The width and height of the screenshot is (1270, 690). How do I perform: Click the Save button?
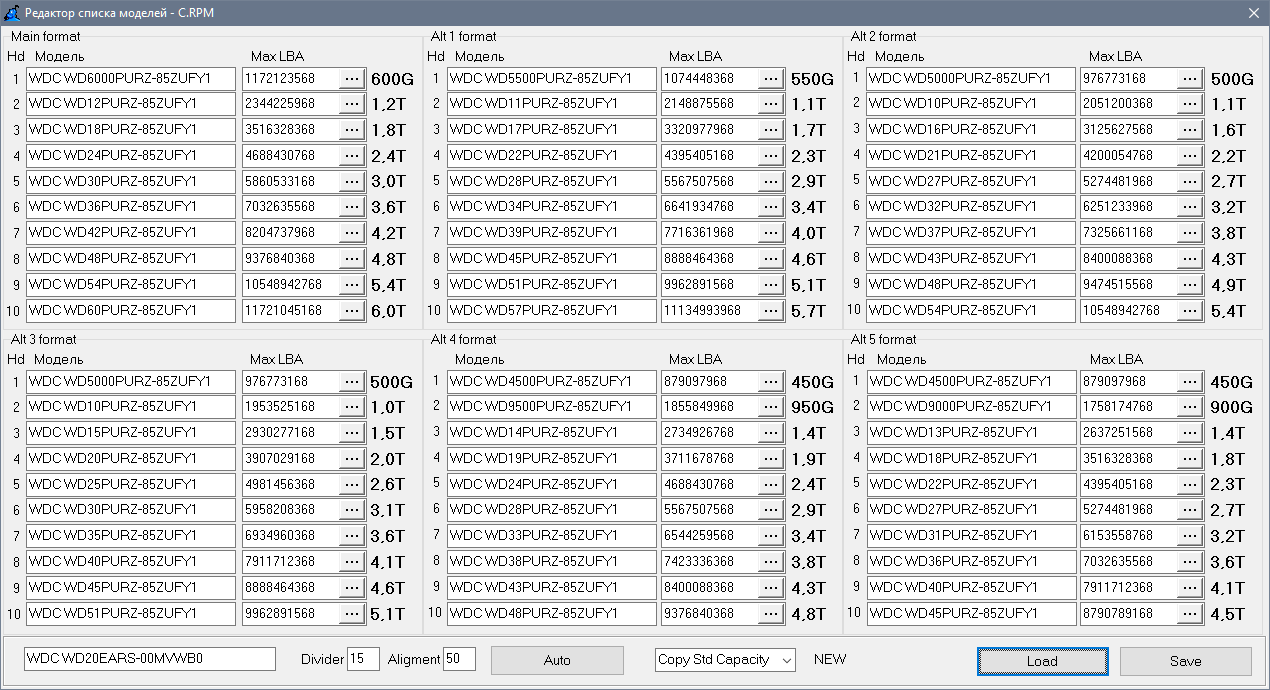1185,661
